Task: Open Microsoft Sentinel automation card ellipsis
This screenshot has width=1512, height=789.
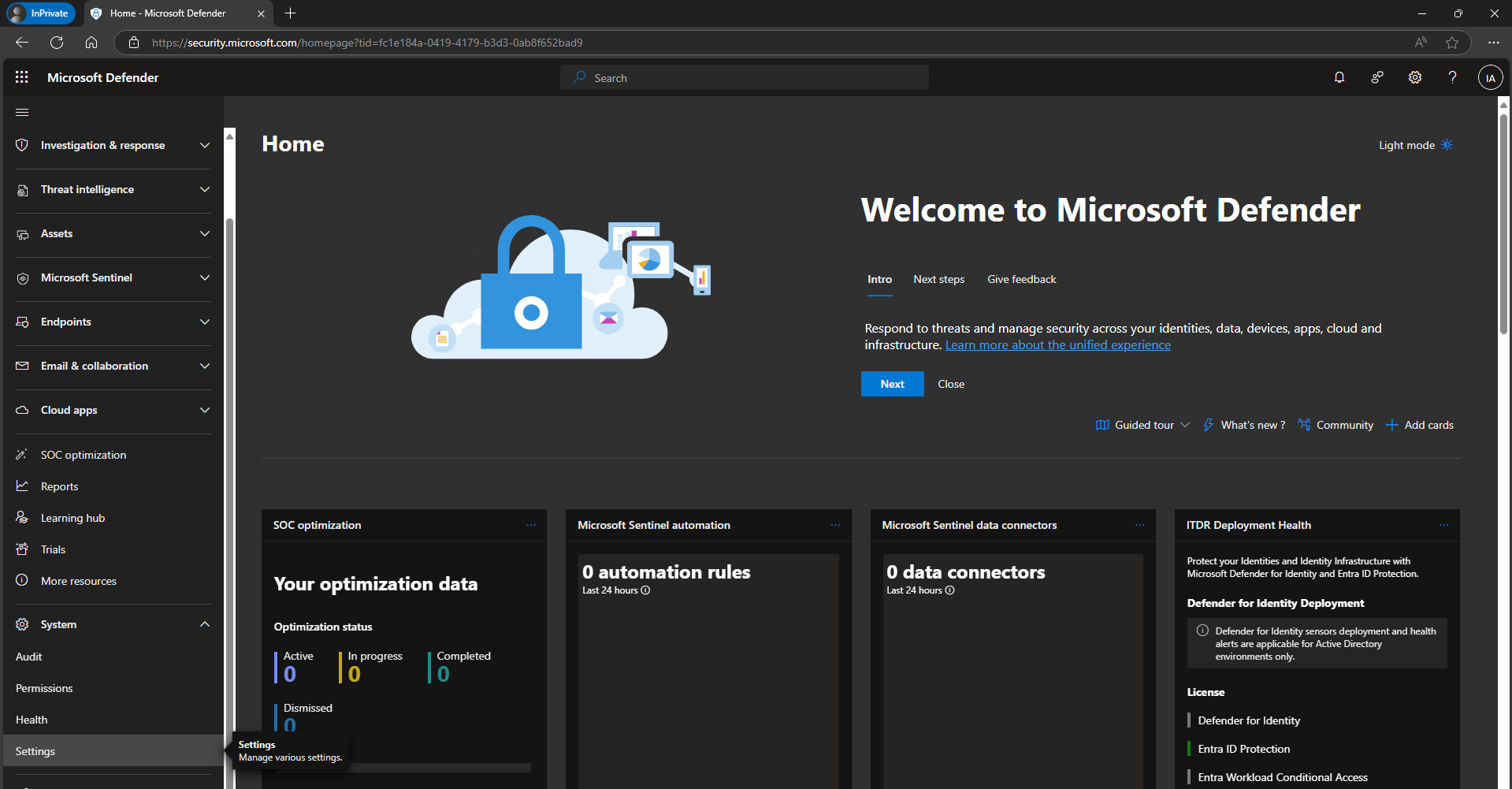Action: (835, 525)
